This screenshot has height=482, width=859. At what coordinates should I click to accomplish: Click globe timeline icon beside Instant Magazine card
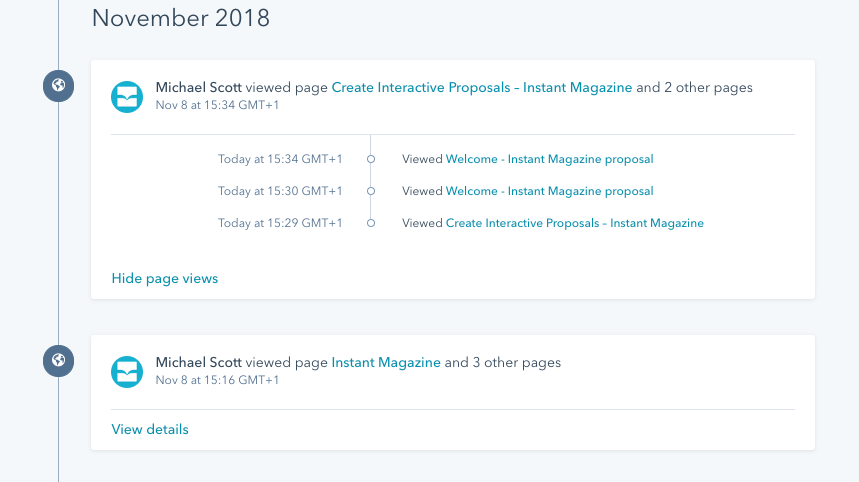[x=59, y=360]
